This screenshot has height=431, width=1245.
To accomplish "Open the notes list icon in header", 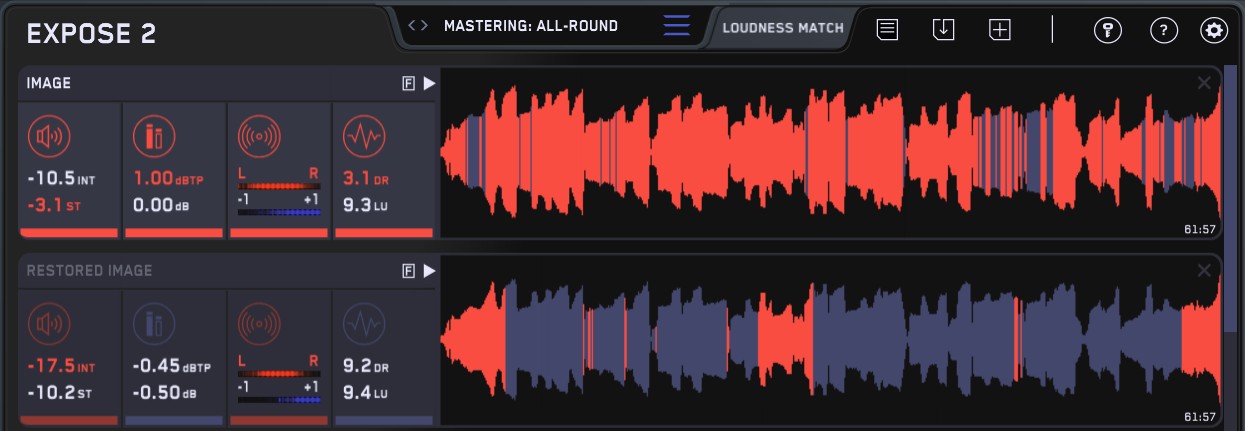I will coord(887,30).
